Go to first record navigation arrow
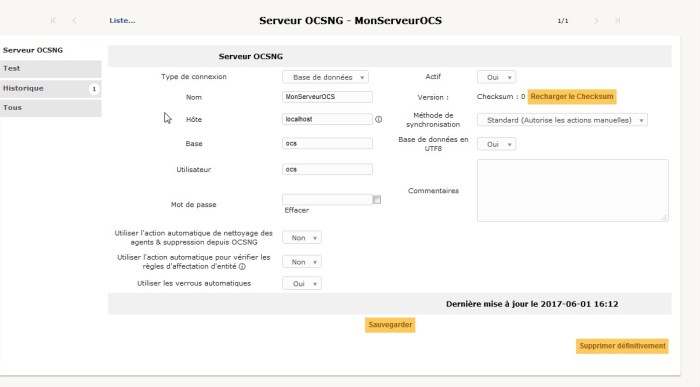Screen dimensions: 700x387 pos(53,21)
